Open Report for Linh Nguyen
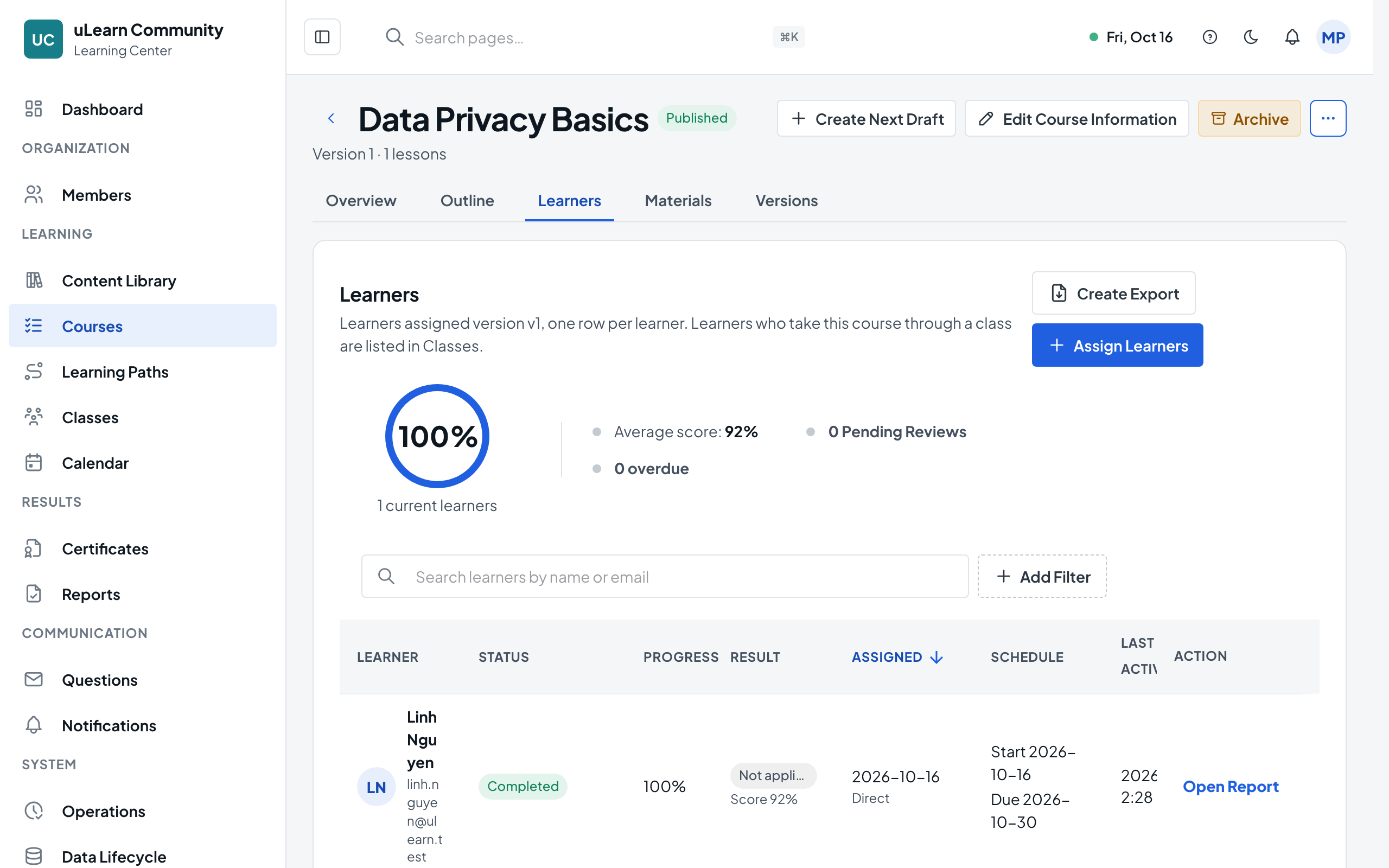The image size is (1389, 868). 1231,787
